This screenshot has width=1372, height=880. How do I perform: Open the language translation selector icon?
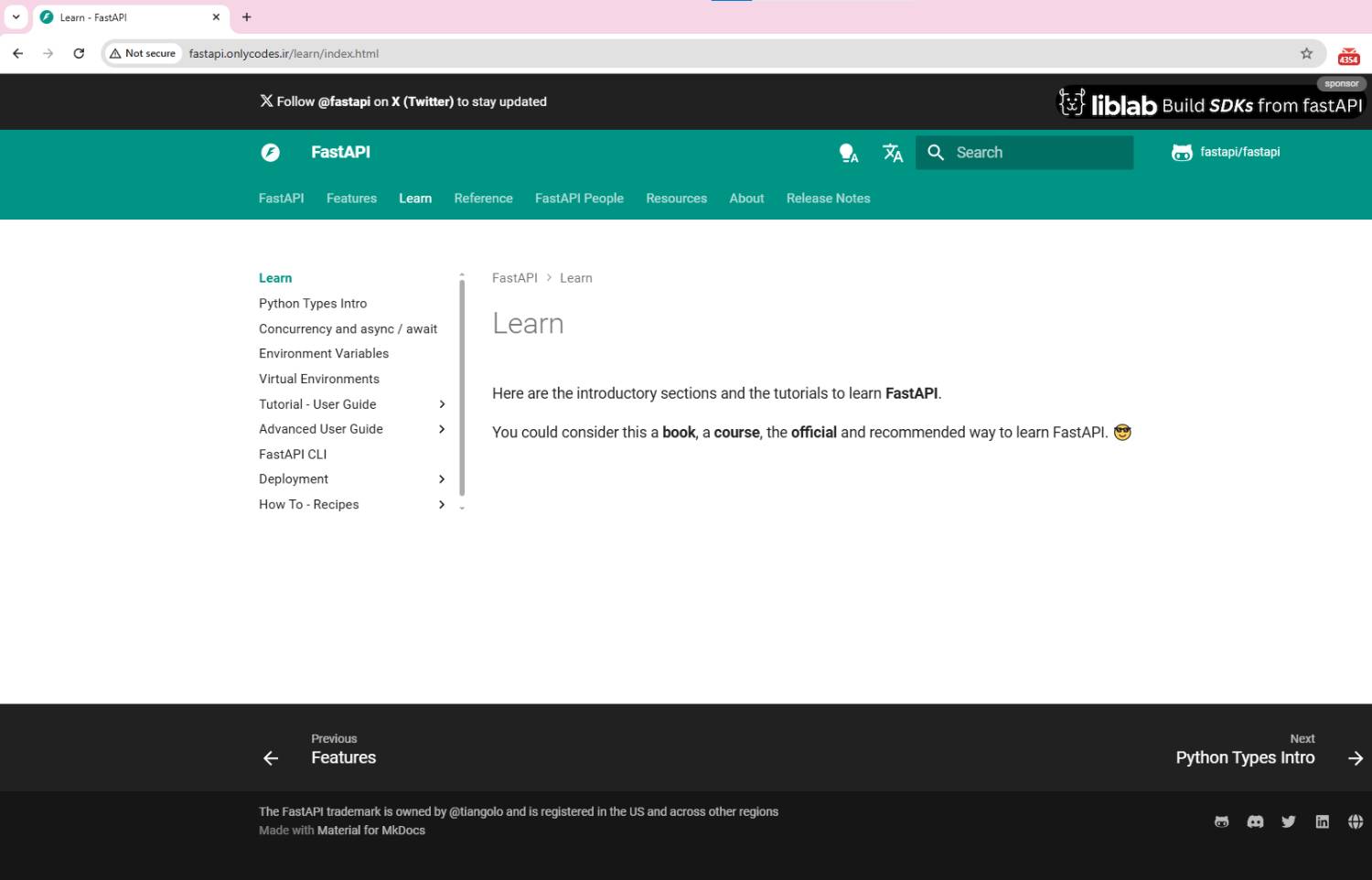pyautogui.click(x=893, y=153)
